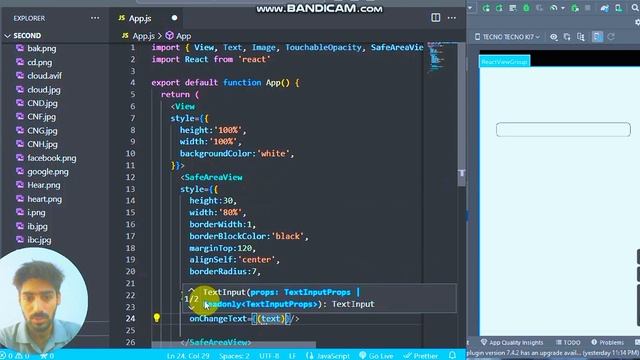Click Apply Code Changes icon

click(499, 8)
